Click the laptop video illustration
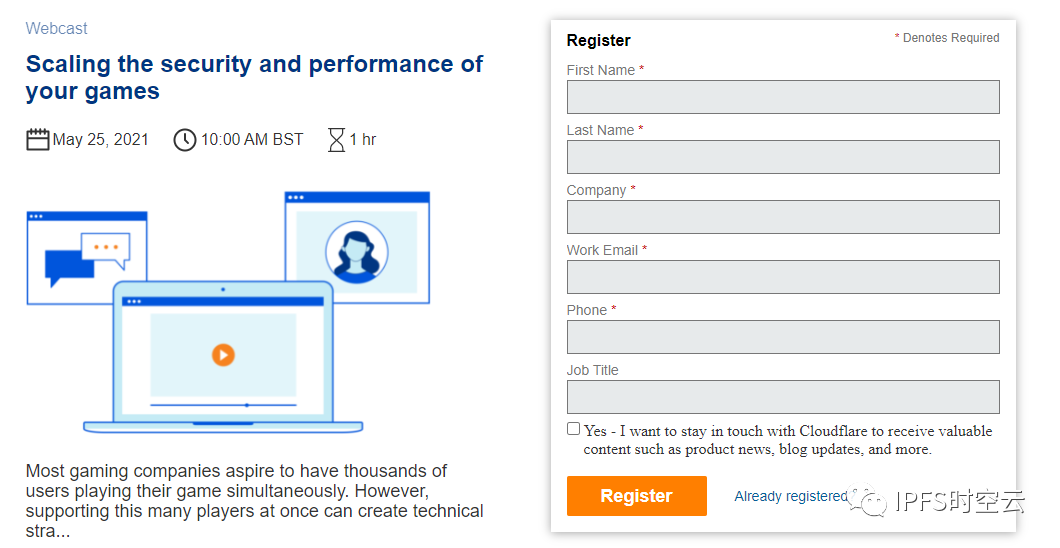 click(x=223, y=357)
